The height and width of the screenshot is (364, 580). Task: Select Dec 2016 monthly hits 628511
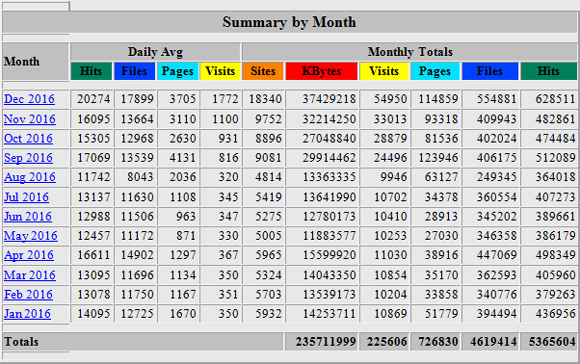555,99
